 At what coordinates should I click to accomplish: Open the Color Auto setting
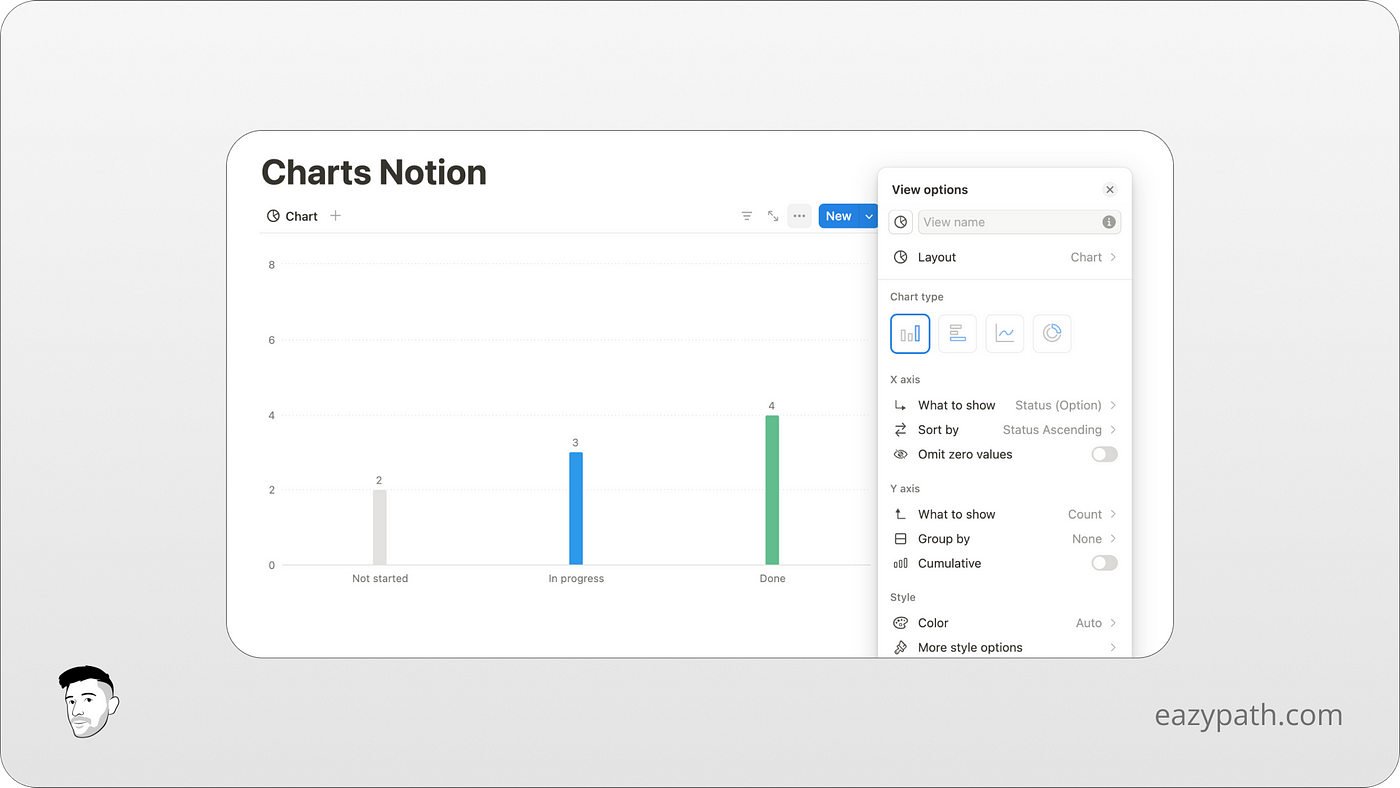[1089, 622]
